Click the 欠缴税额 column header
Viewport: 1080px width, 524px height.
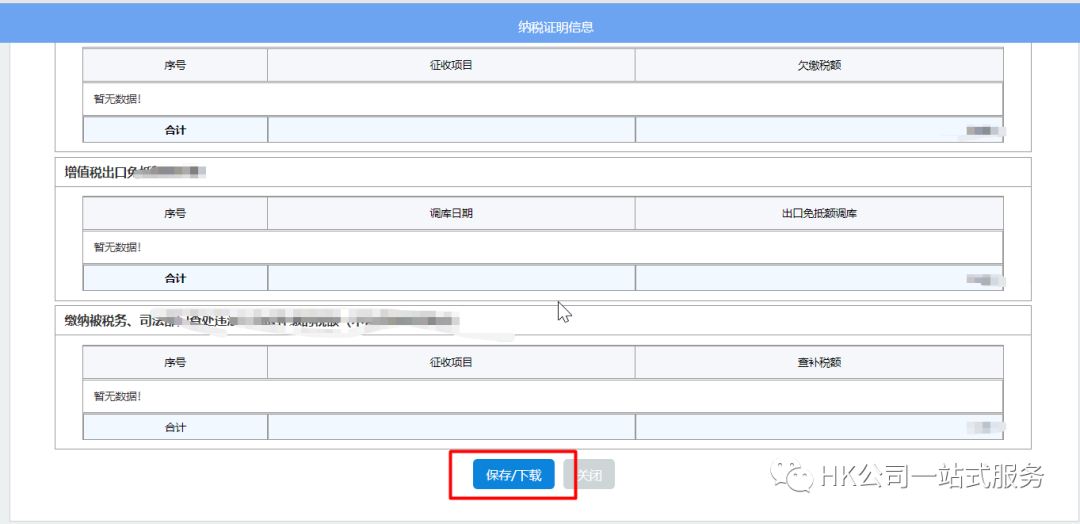(818, 65)
